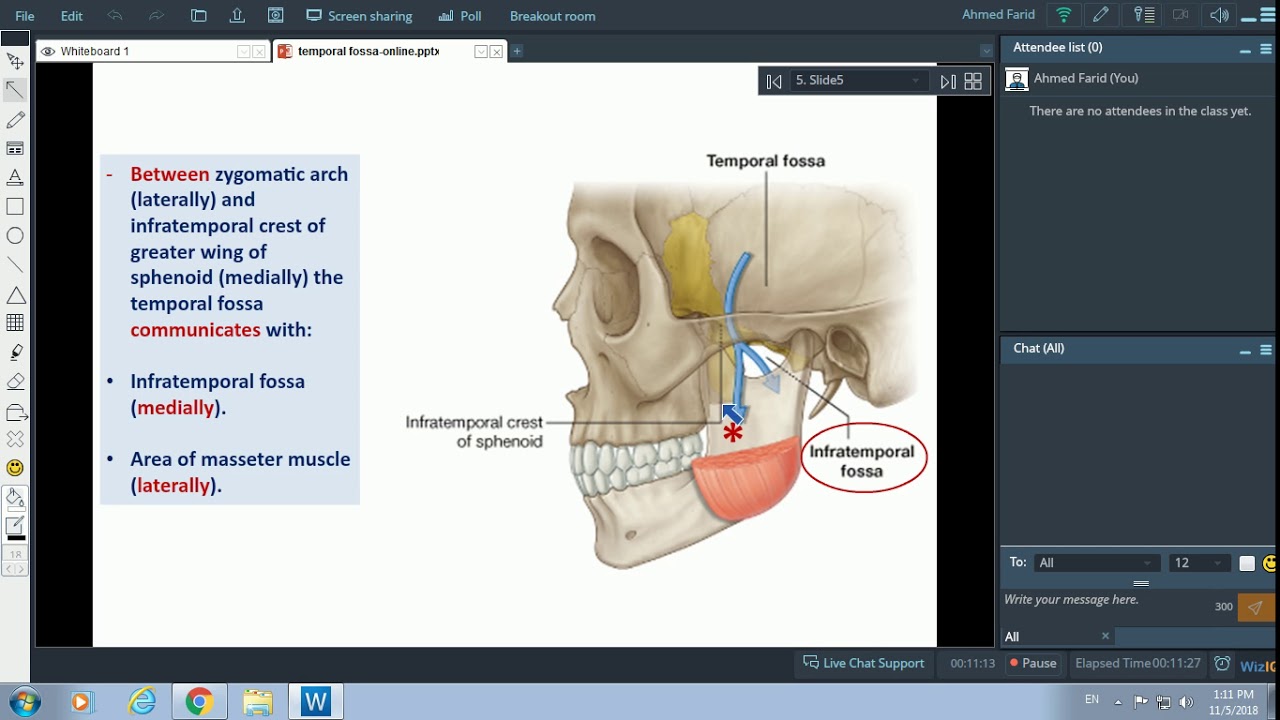Select the move/pan tool in left toolbar
Image resolution: width=1280 pixels, height=720 pixels.
[15, 61]
